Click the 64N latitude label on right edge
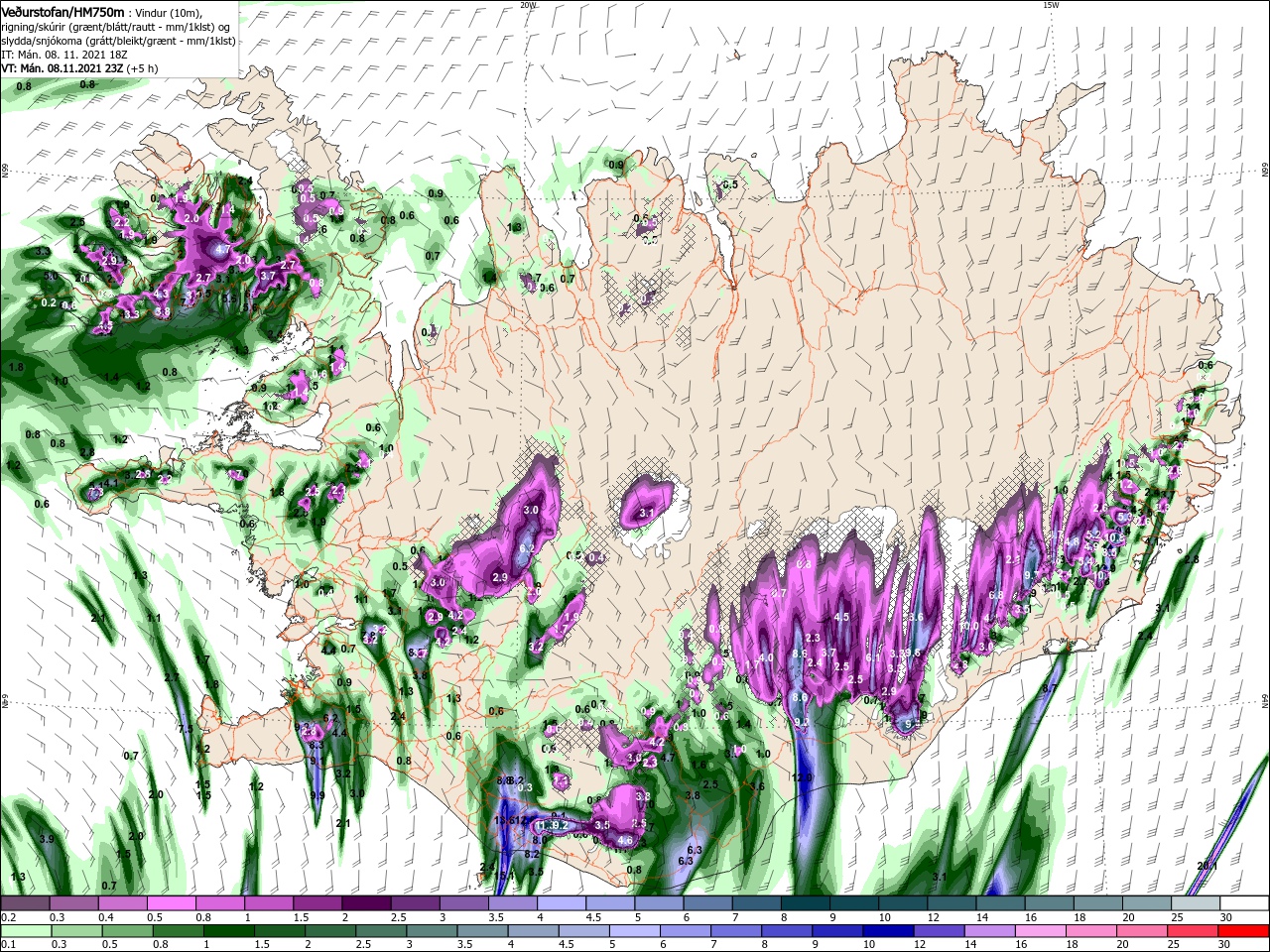 (1265, 701)
